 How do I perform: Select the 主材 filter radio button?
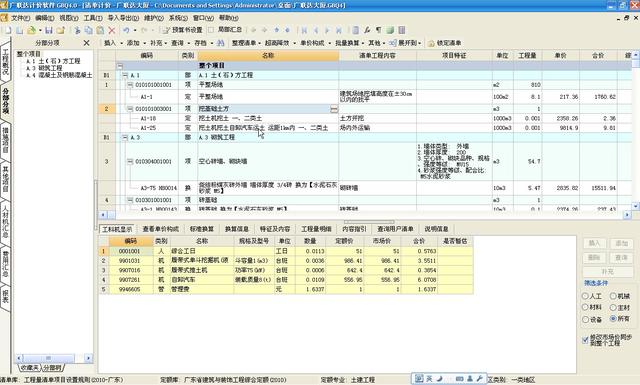(x=613, y=307)
